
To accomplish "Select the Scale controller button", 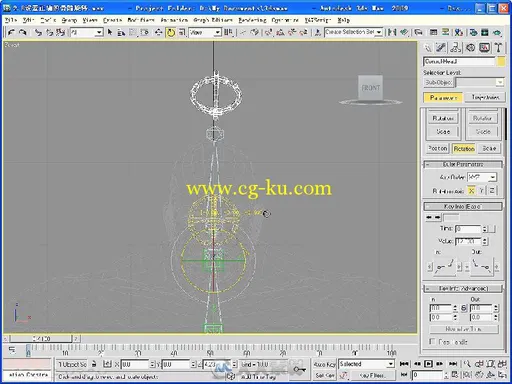I will click(489, 148).
